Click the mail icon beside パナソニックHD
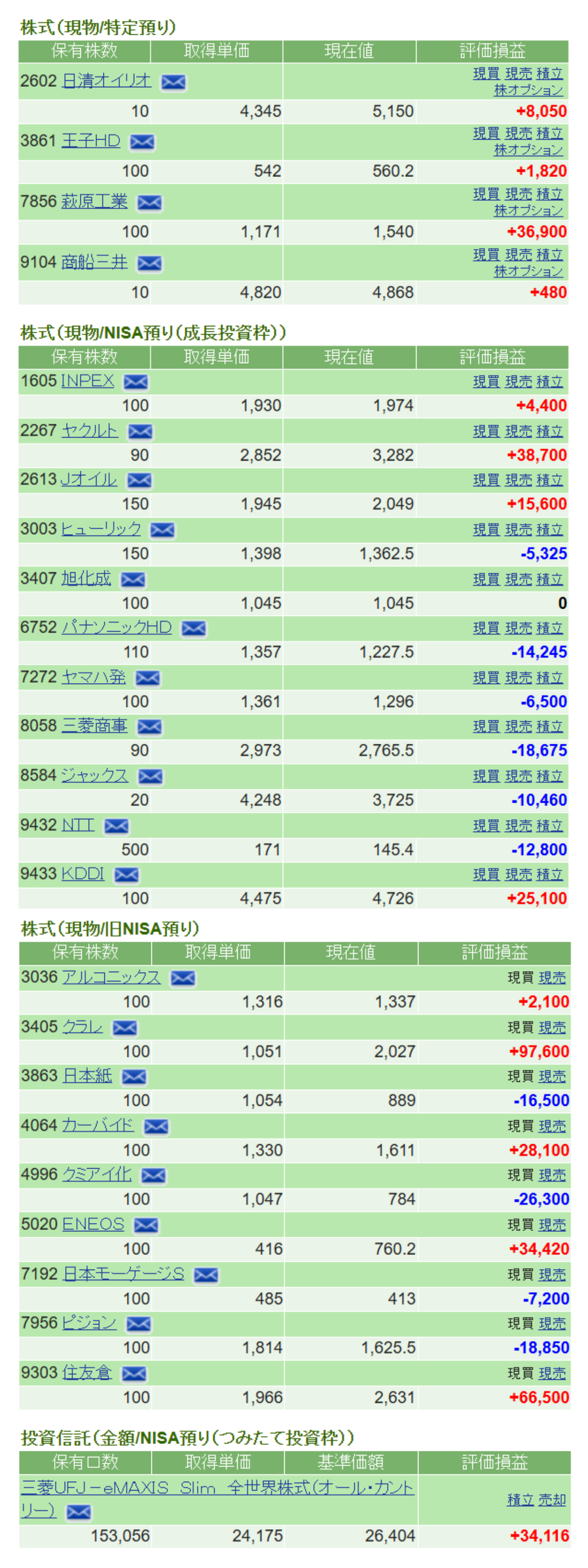Image resolution: width=588 pixels, height=1568 pixels. pyautogui.click(x=194, y=628)
